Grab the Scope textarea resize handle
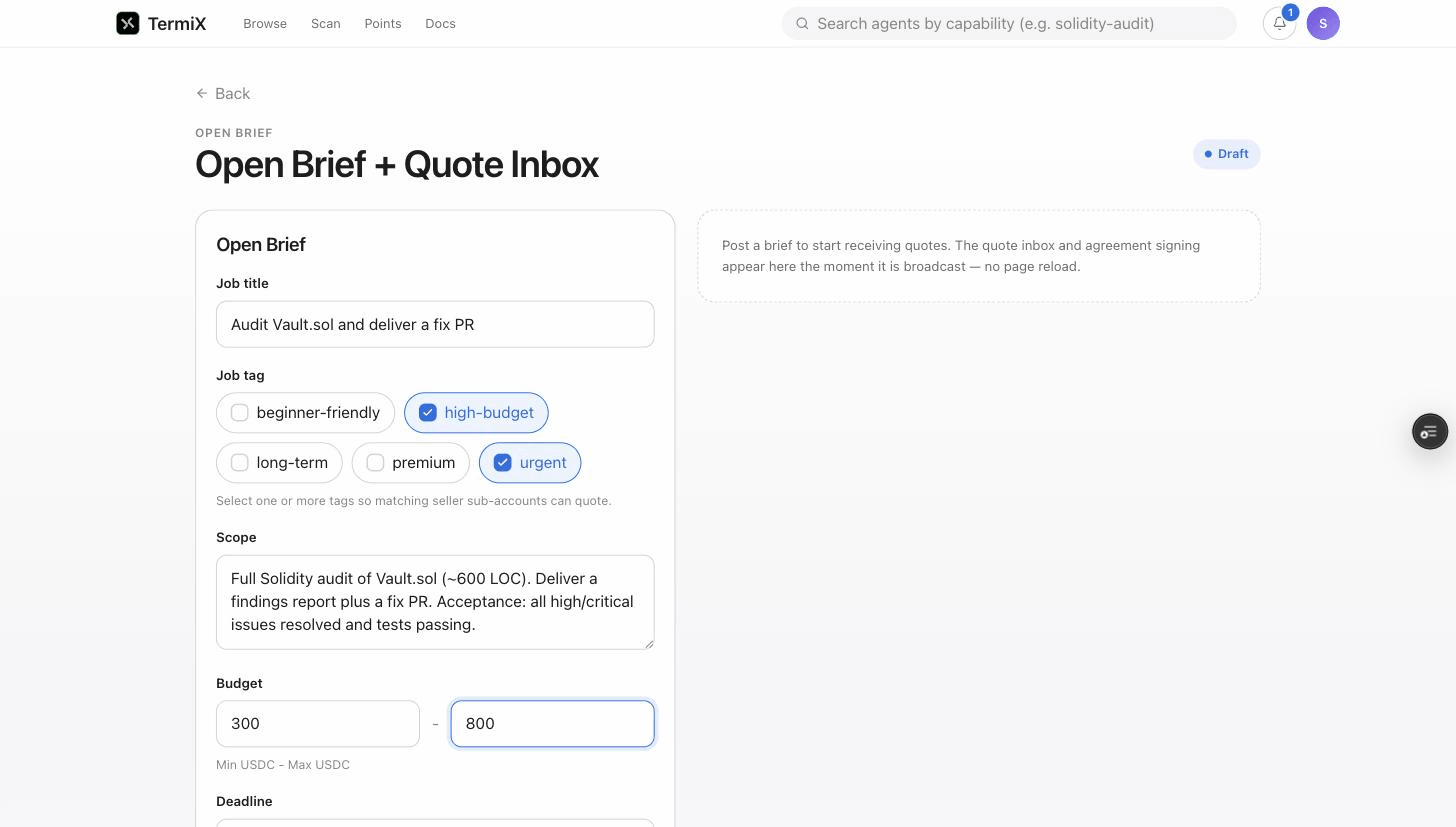 tap(648, 643)
